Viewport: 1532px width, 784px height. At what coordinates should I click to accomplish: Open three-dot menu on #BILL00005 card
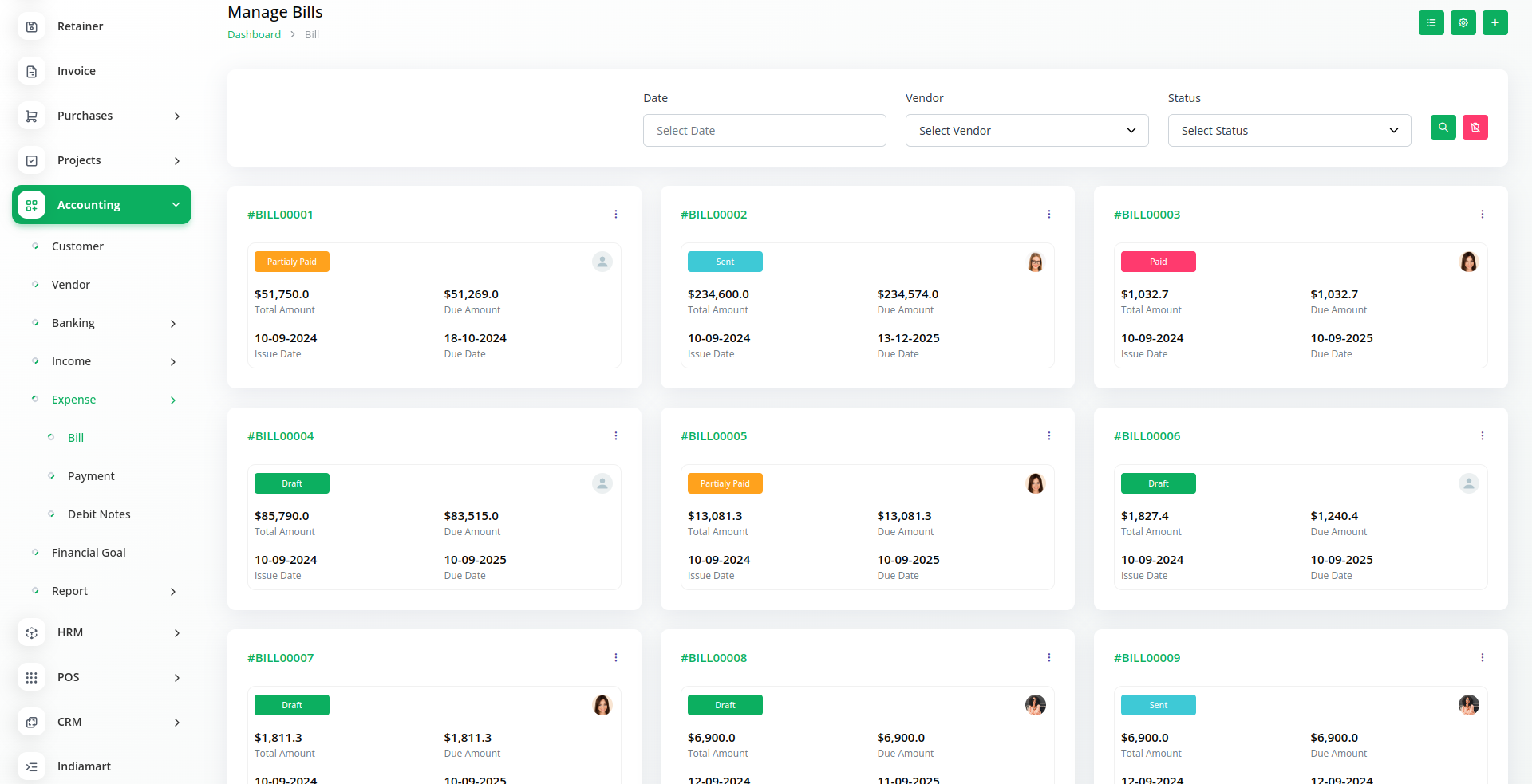(1048, 436)
